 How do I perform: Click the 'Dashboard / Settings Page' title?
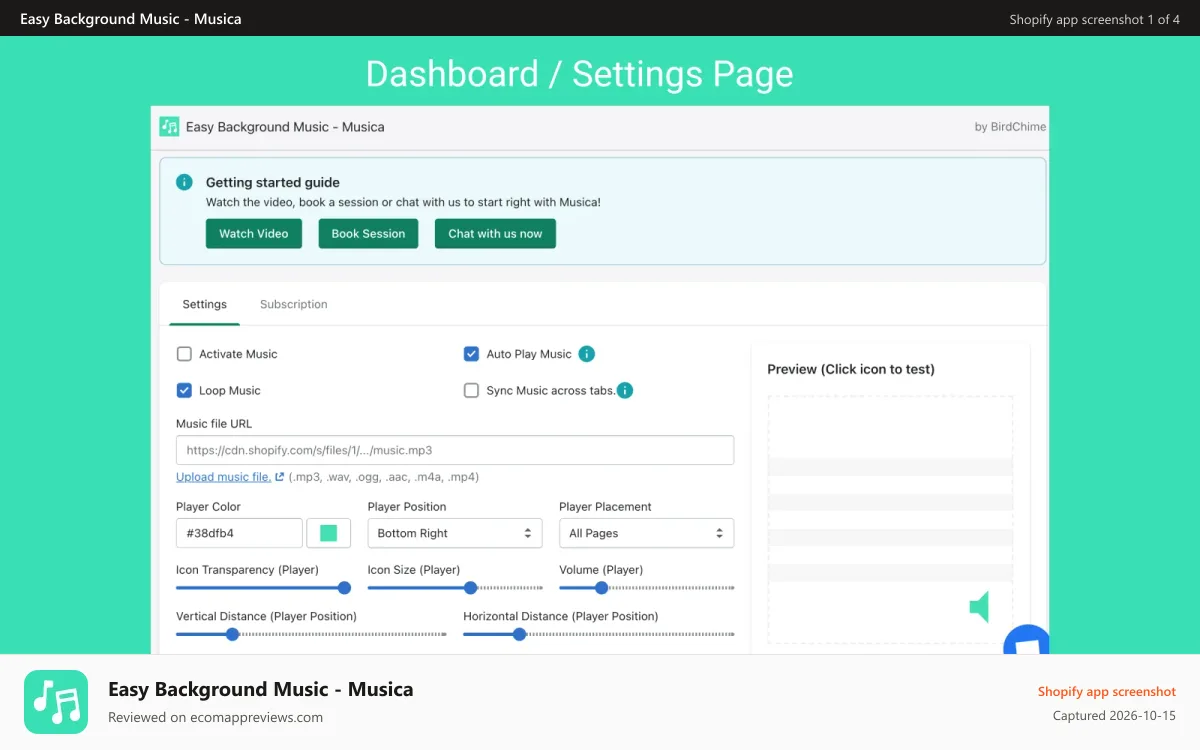coord(580,74)
